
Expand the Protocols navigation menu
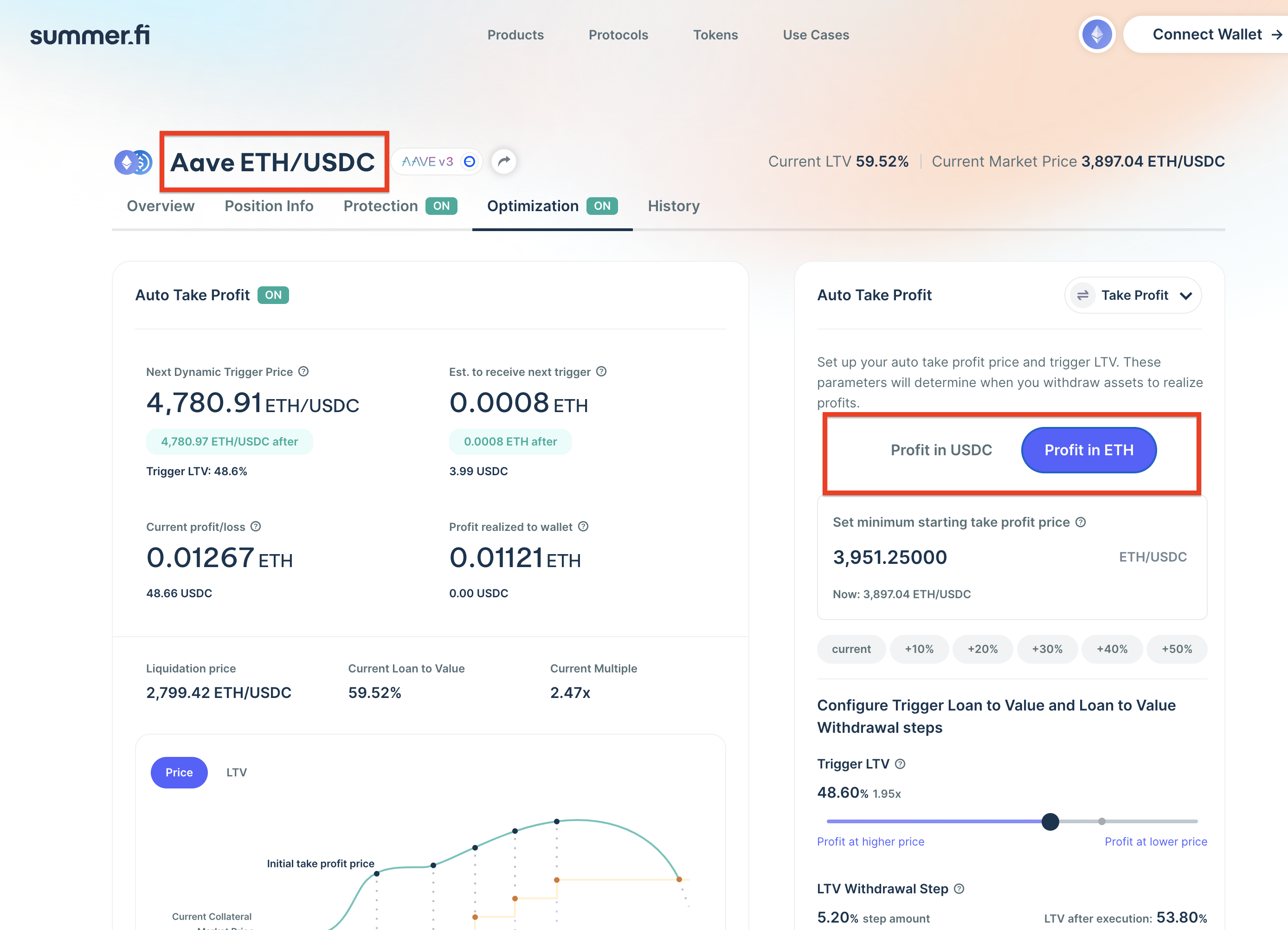point(618,35)
